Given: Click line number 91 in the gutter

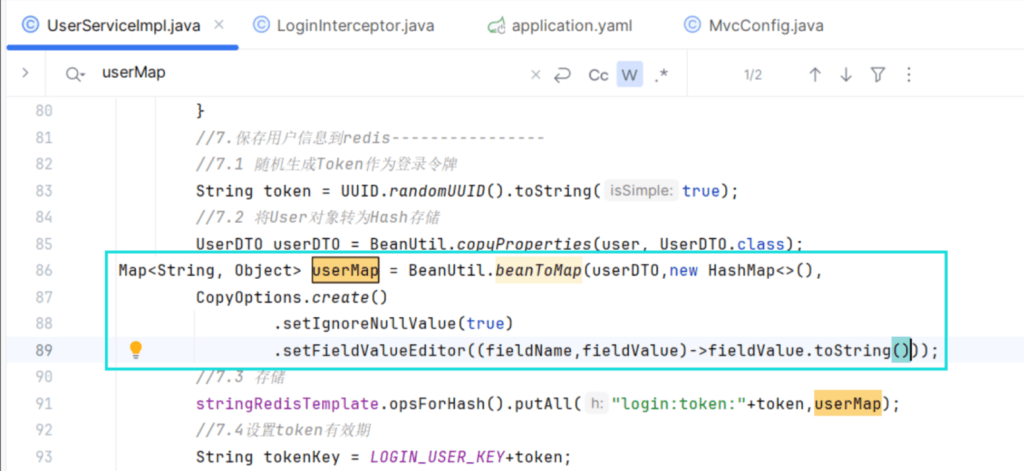Looking at the screenshot, I should tap(43, 404).
